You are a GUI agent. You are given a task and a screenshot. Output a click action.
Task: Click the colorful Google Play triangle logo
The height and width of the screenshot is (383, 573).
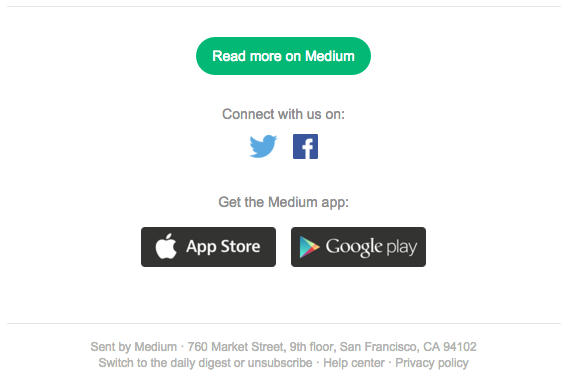pos(309,247)
